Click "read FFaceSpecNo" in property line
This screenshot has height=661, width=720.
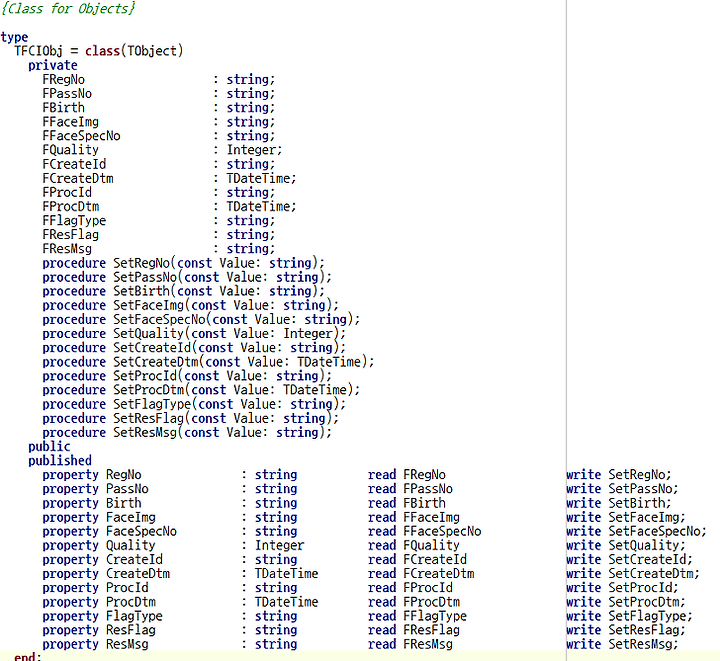click(x=425, y=532)
